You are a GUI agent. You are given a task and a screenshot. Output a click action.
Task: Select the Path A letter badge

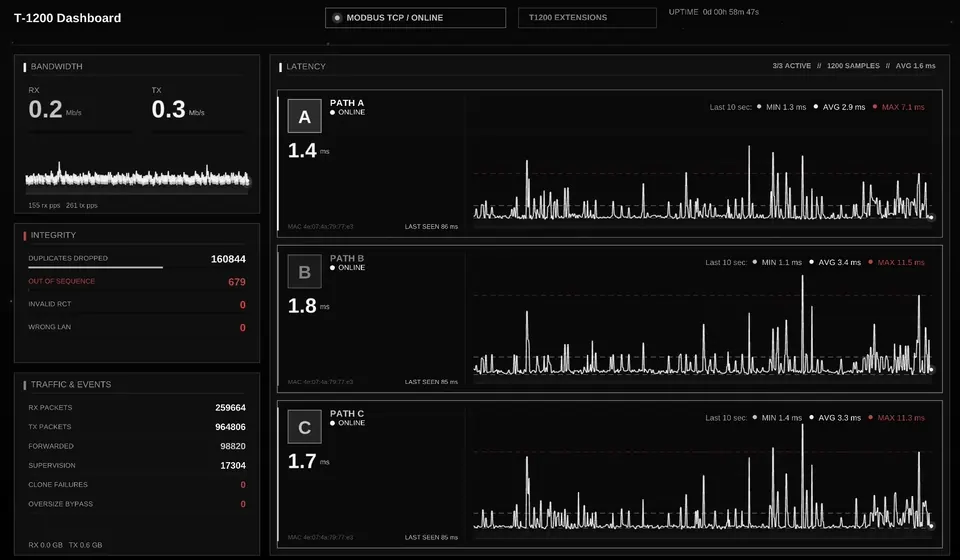[x=304, y=116]
